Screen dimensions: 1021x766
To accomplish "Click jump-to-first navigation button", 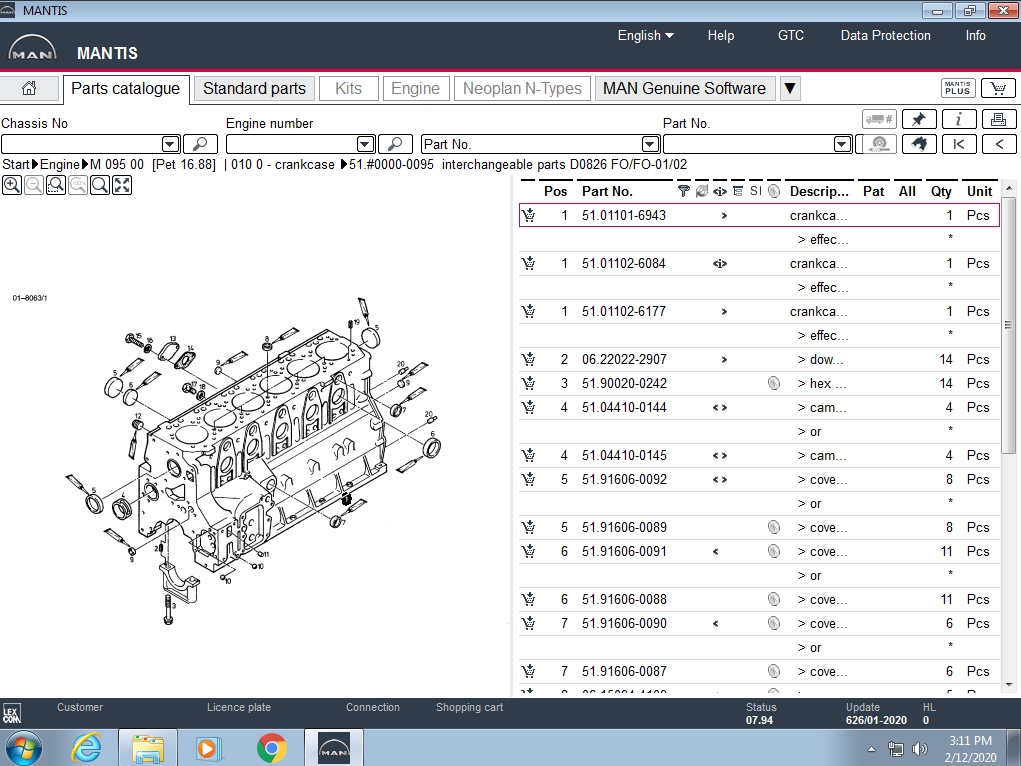I will pyautogui.click(x=959, y=144).
